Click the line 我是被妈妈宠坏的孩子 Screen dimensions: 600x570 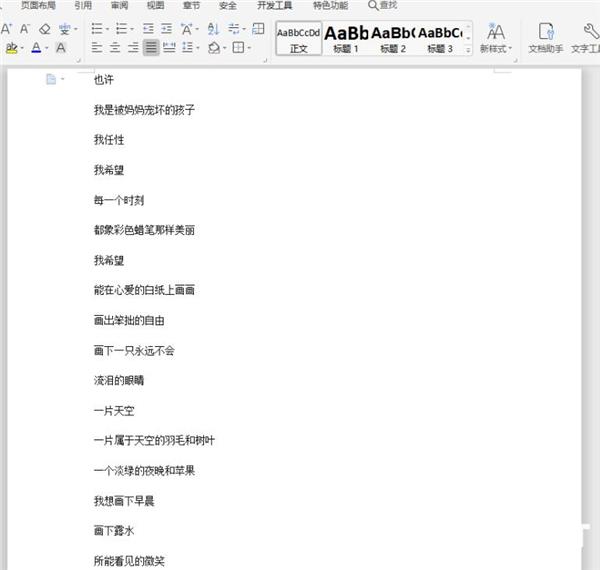(x=144, y=110)
